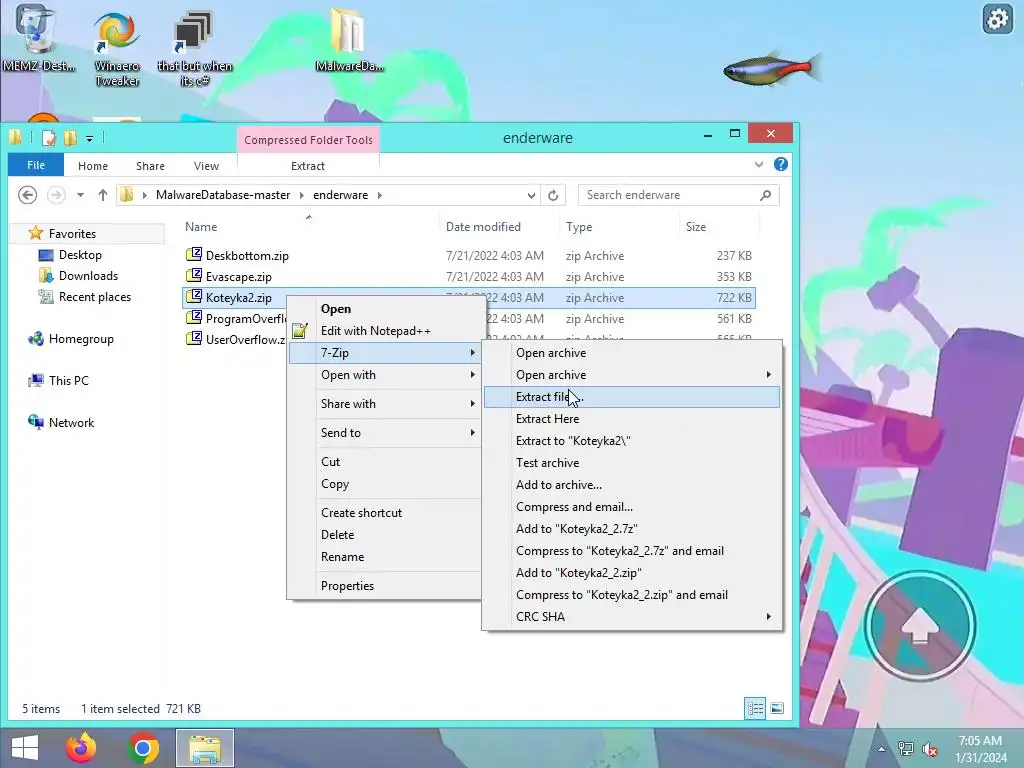This screenshot has height=768, width=1024.
Task: Switch to details view layout icon
Action: 755,709
